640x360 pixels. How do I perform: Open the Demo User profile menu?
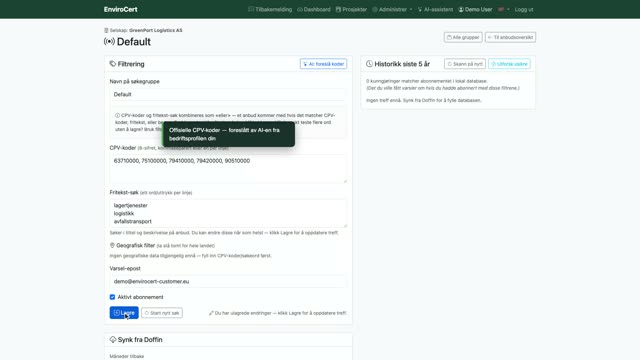(x=475, y=9)
